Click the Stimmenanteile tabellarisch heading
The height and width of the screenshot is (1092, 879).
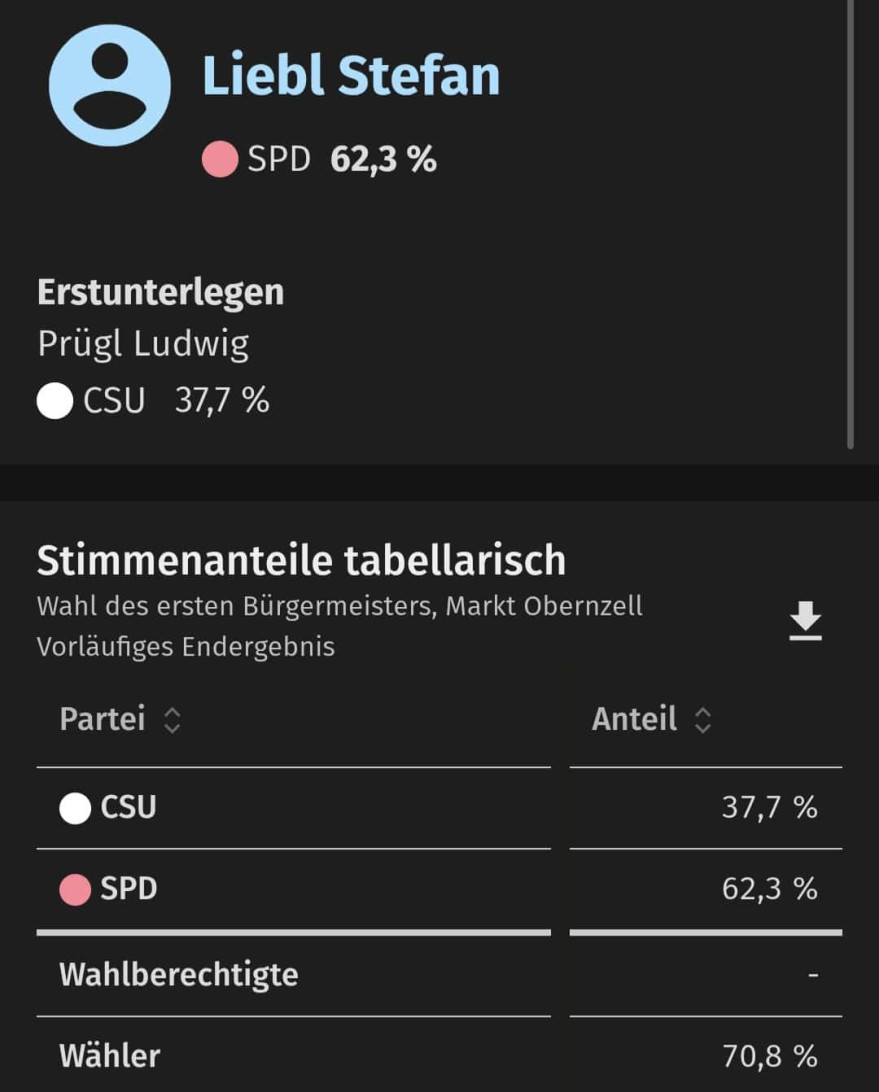point(301,561)
